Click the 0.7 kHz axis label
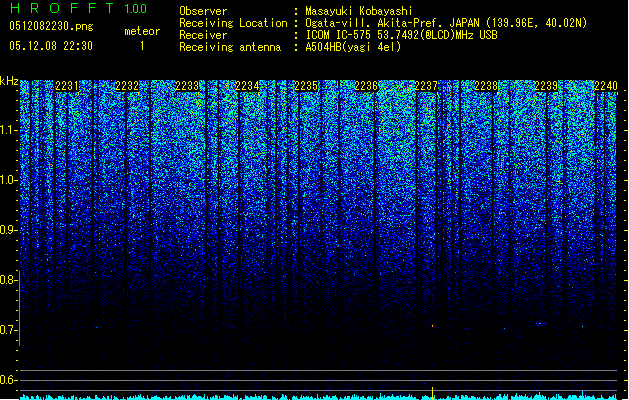Image resolution: width=629 pixels, height=400 pixels. 8,330
